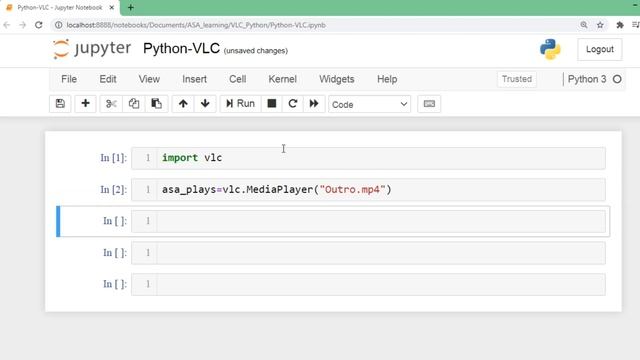Click into the selected empty code cell

[x=368, y=221]
